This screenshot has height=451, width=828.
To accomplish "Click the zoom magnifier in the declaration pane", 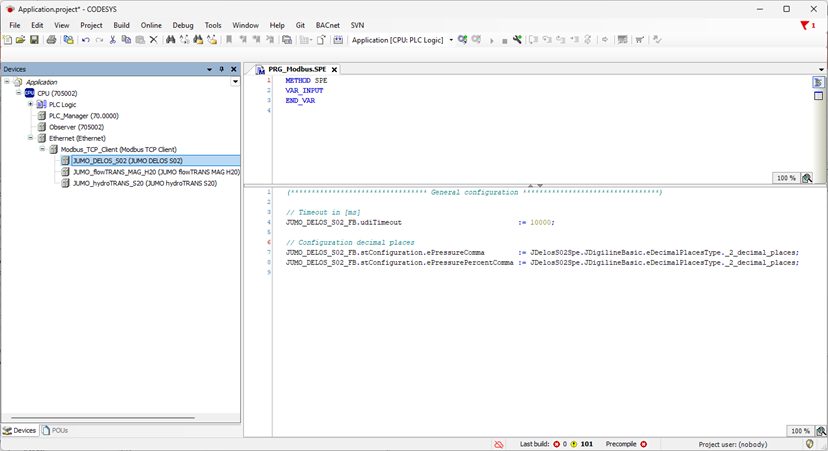I will [807, 178].
